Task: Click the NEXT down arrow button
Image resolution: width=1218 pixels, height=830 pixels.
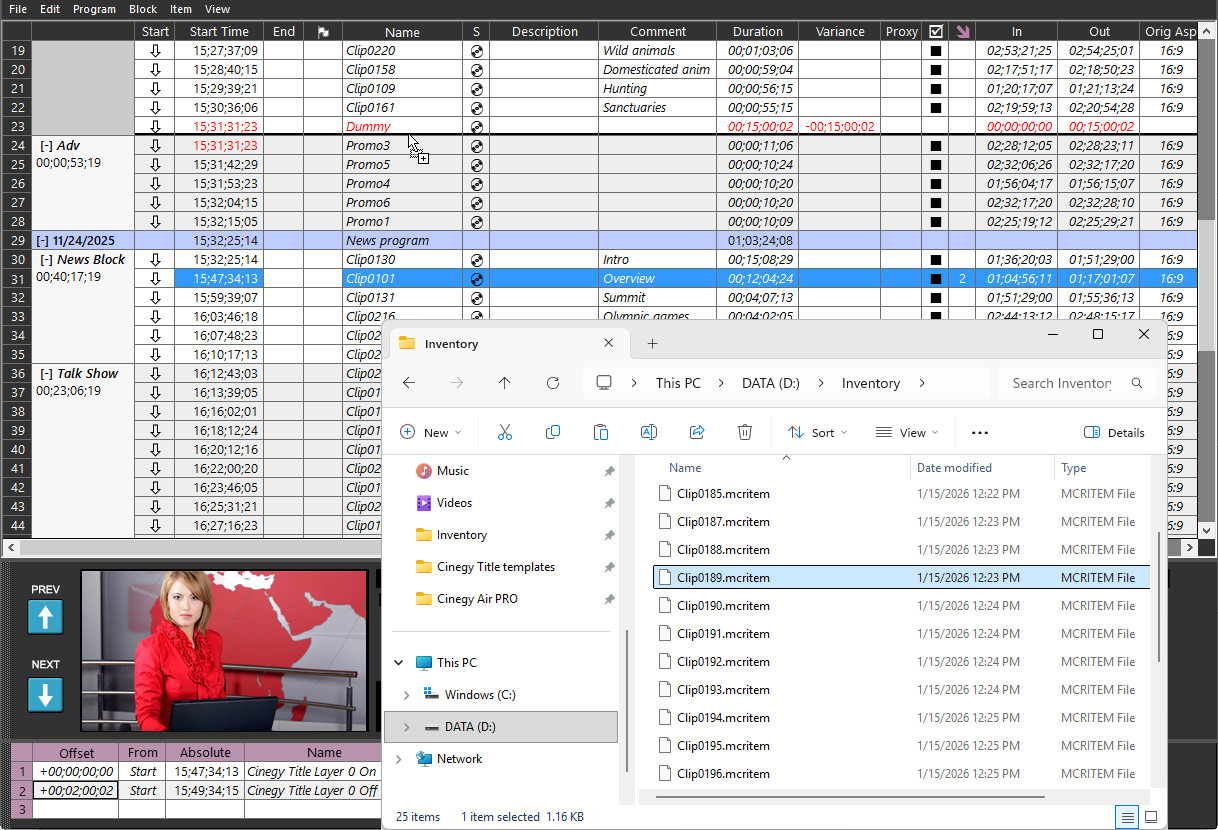Action: pyautogui.click(x=45, y=694)
